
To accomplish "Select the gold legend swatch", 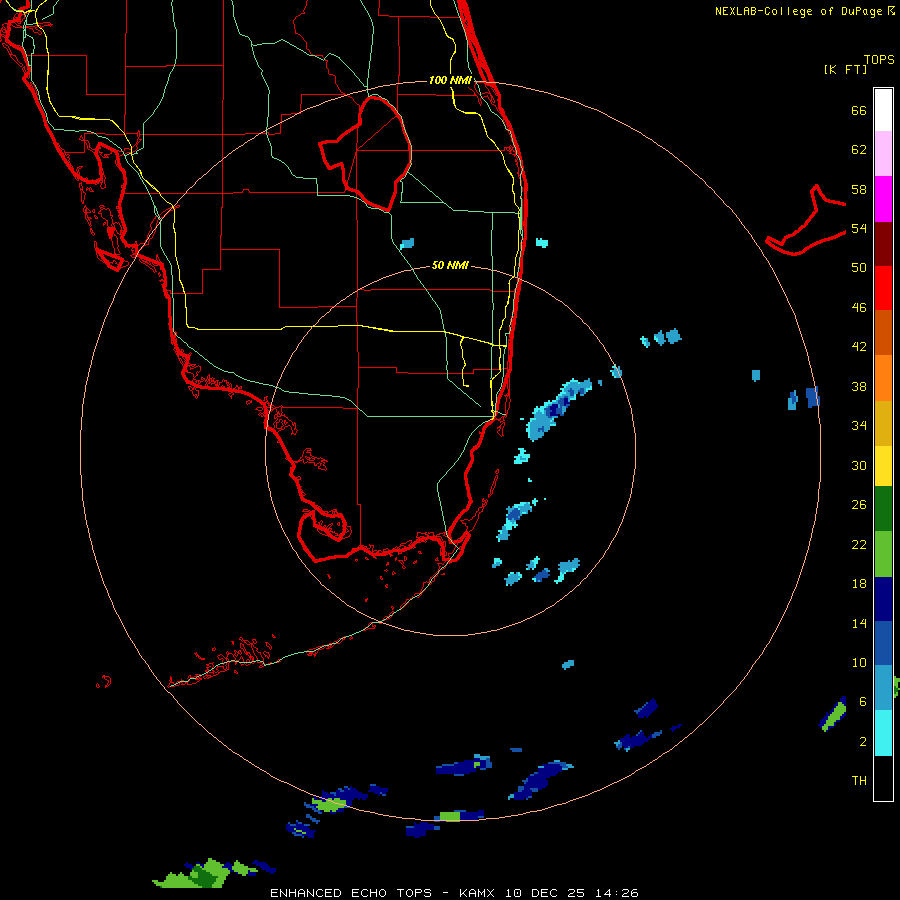I will click(883, 423).
